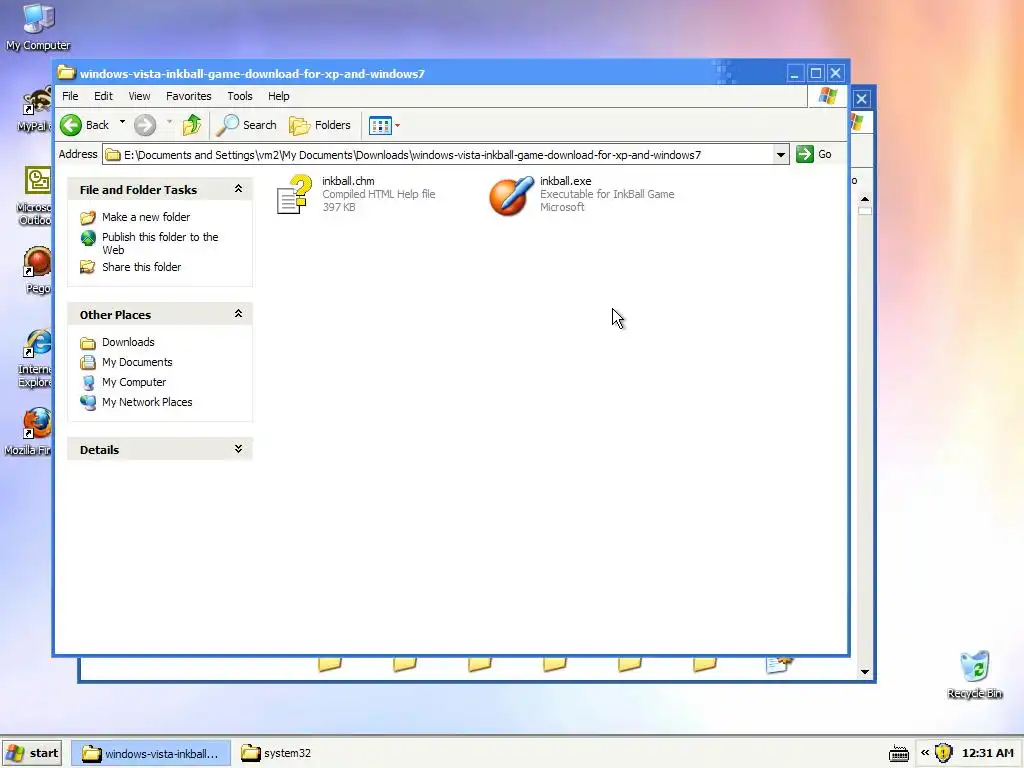Screen dimensions: 1024x768
Task: Open the File menu
Action: coord(70,96)
